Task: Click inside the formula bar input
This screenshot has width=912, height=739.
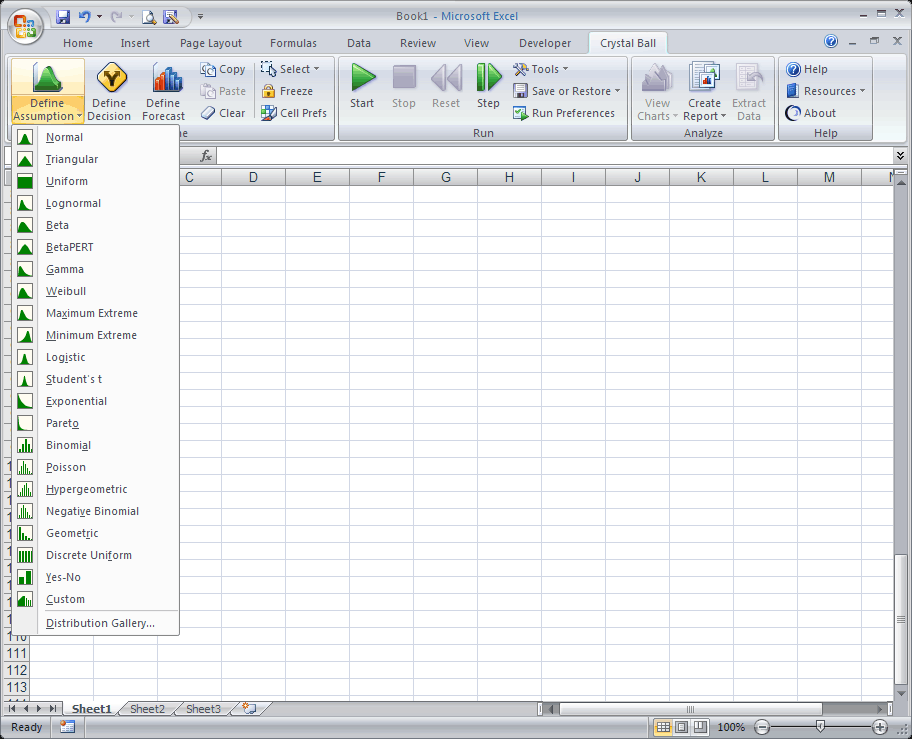Action: pos(555,156)
